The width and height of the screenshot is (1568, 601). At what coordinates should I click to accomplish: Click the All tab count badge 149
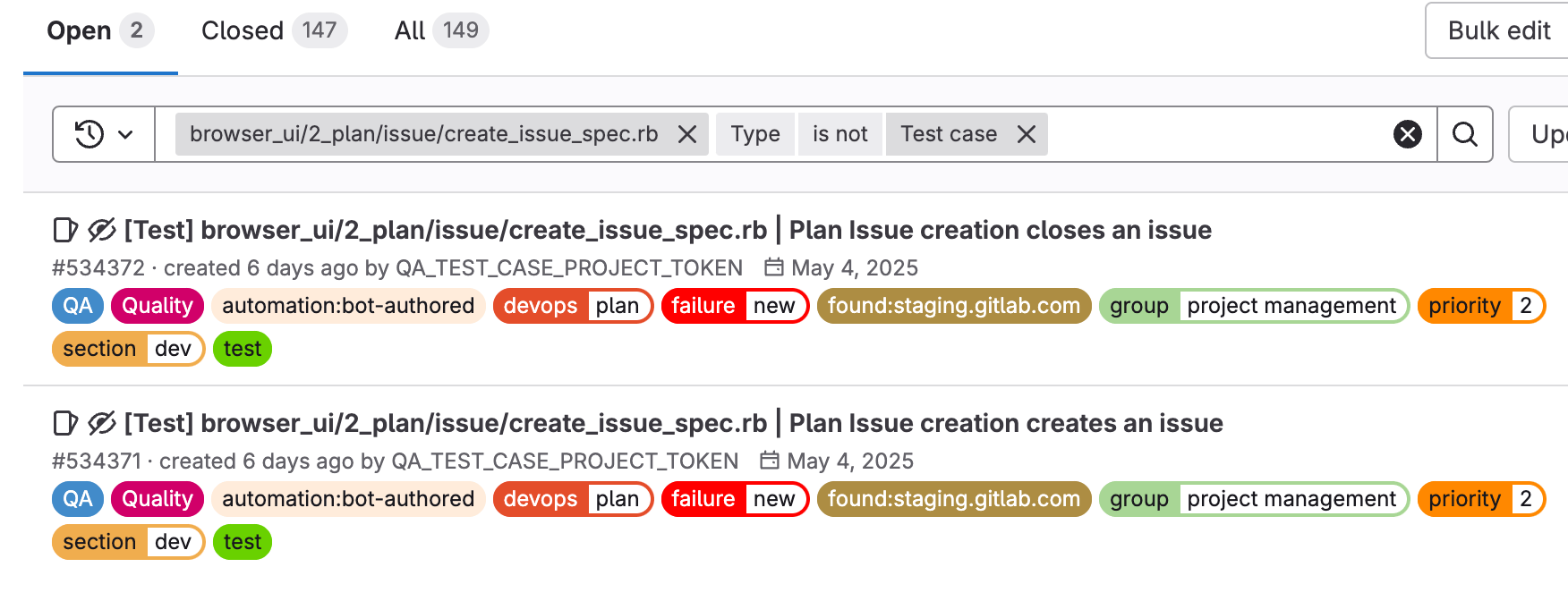click(x=461, y=30)
